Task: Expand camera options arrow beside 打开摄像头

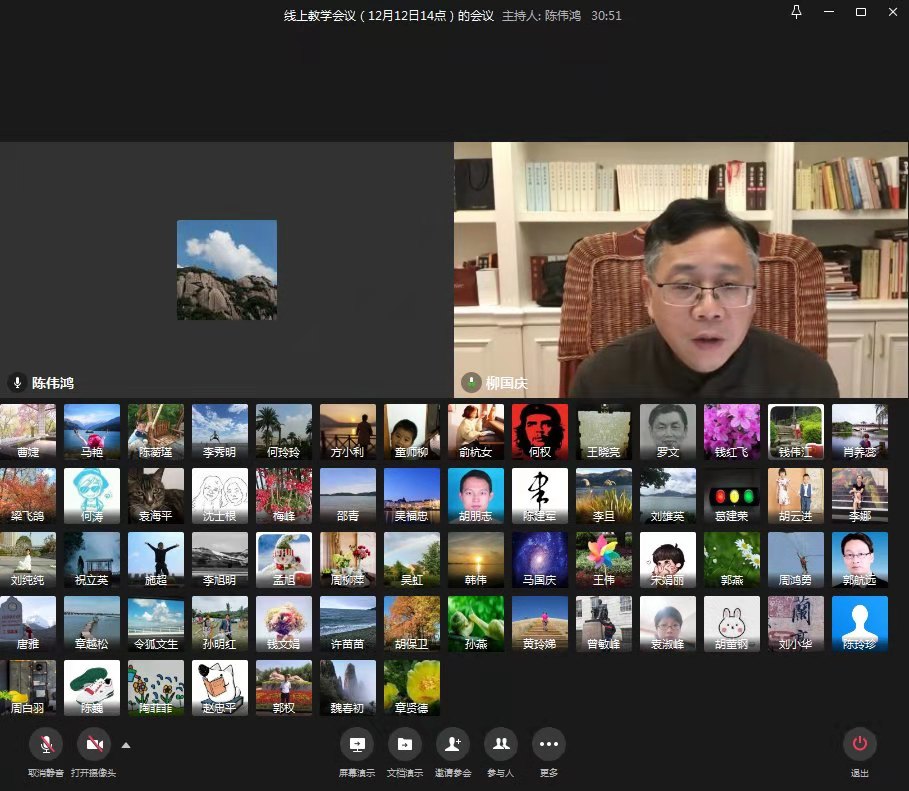Action: tap(126, 745)
